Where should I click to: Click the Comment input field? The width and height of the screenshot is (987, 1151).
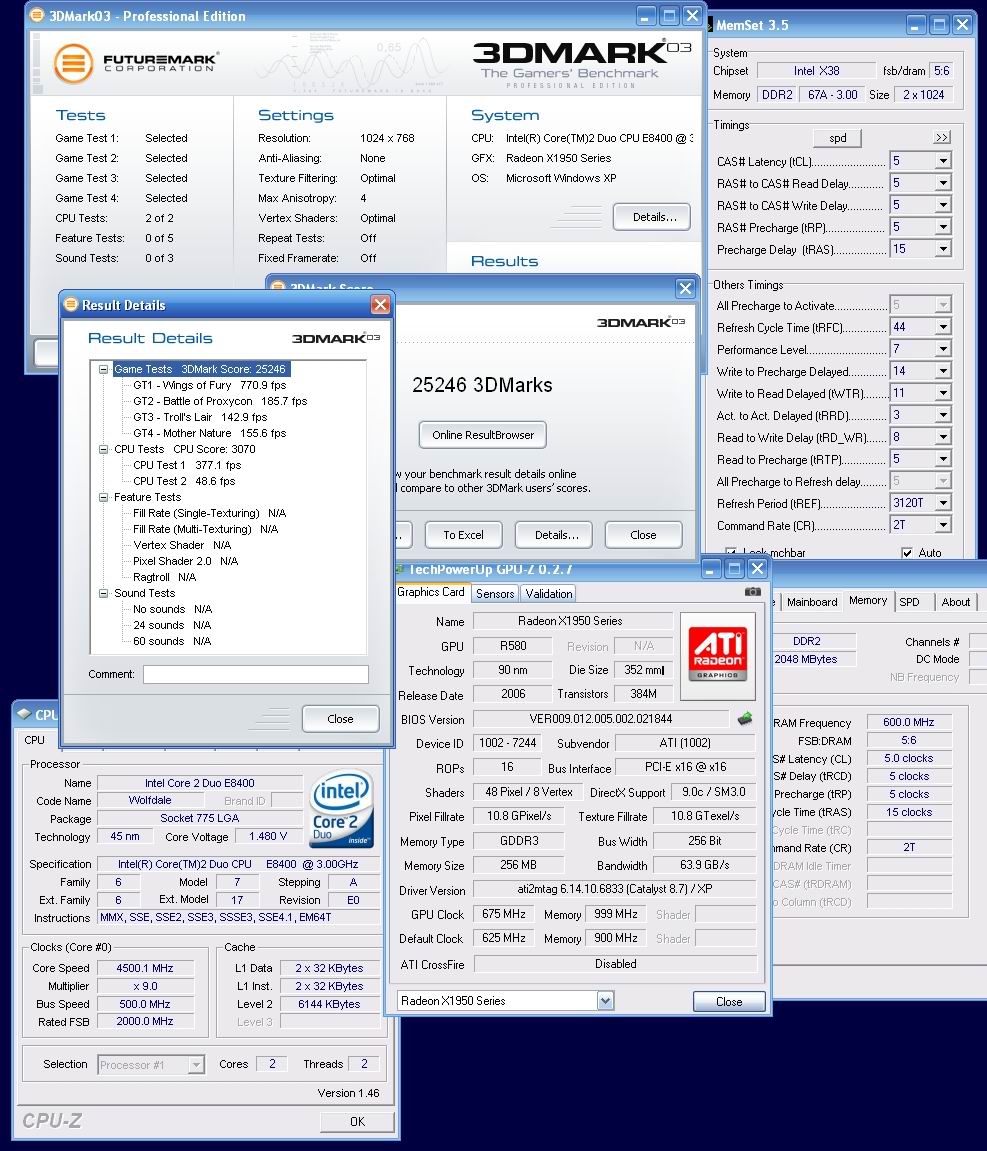(255, 674)
